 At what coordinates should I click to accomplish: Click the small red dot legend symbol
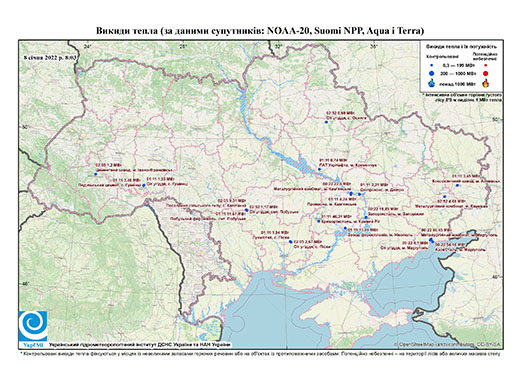tap(485, 66)
